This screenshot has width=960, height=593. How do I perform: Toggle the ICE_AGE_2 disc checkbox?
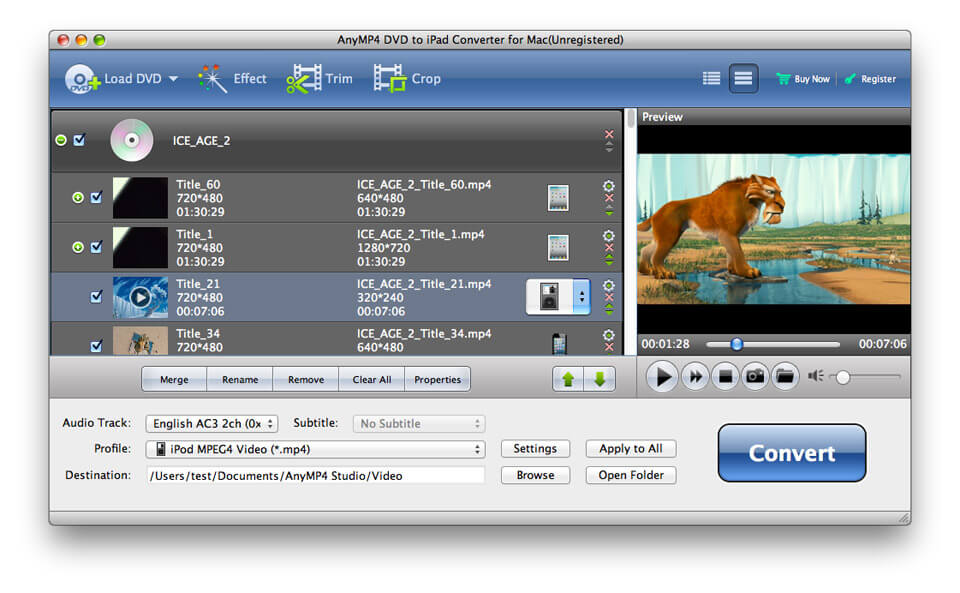(80, 140)
